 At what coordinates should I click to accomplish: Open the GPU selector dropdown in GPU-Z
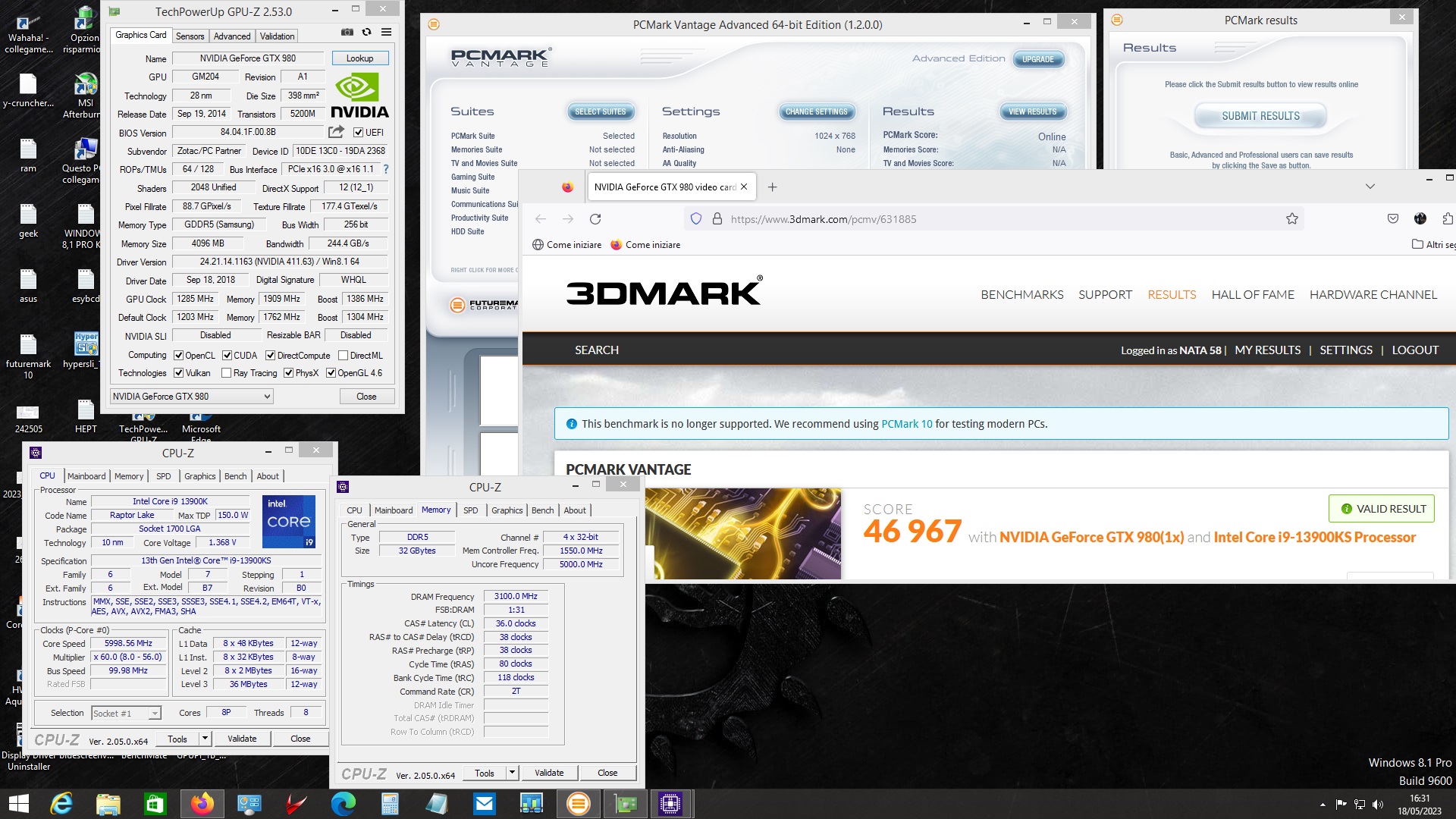click(x=192, y=397)
